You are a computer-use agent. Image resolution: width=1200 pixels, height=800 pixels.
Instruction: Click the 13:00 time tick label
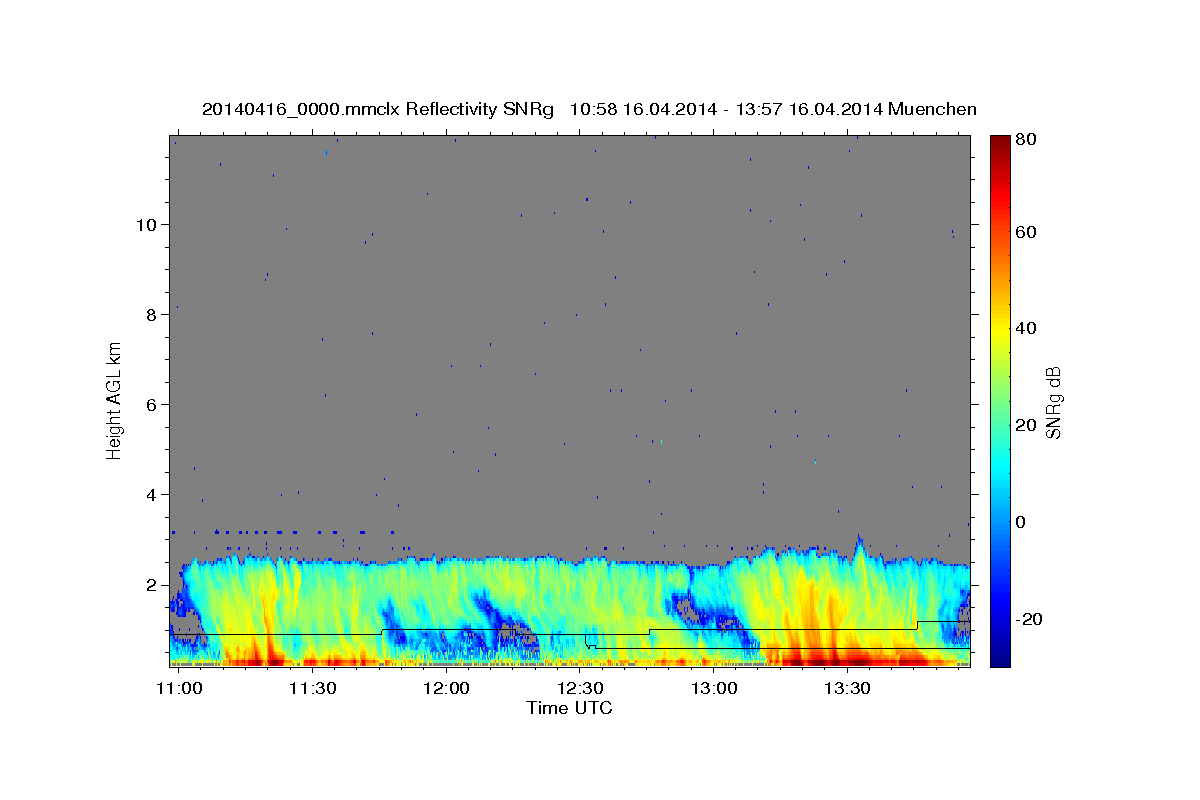[714, 689]
